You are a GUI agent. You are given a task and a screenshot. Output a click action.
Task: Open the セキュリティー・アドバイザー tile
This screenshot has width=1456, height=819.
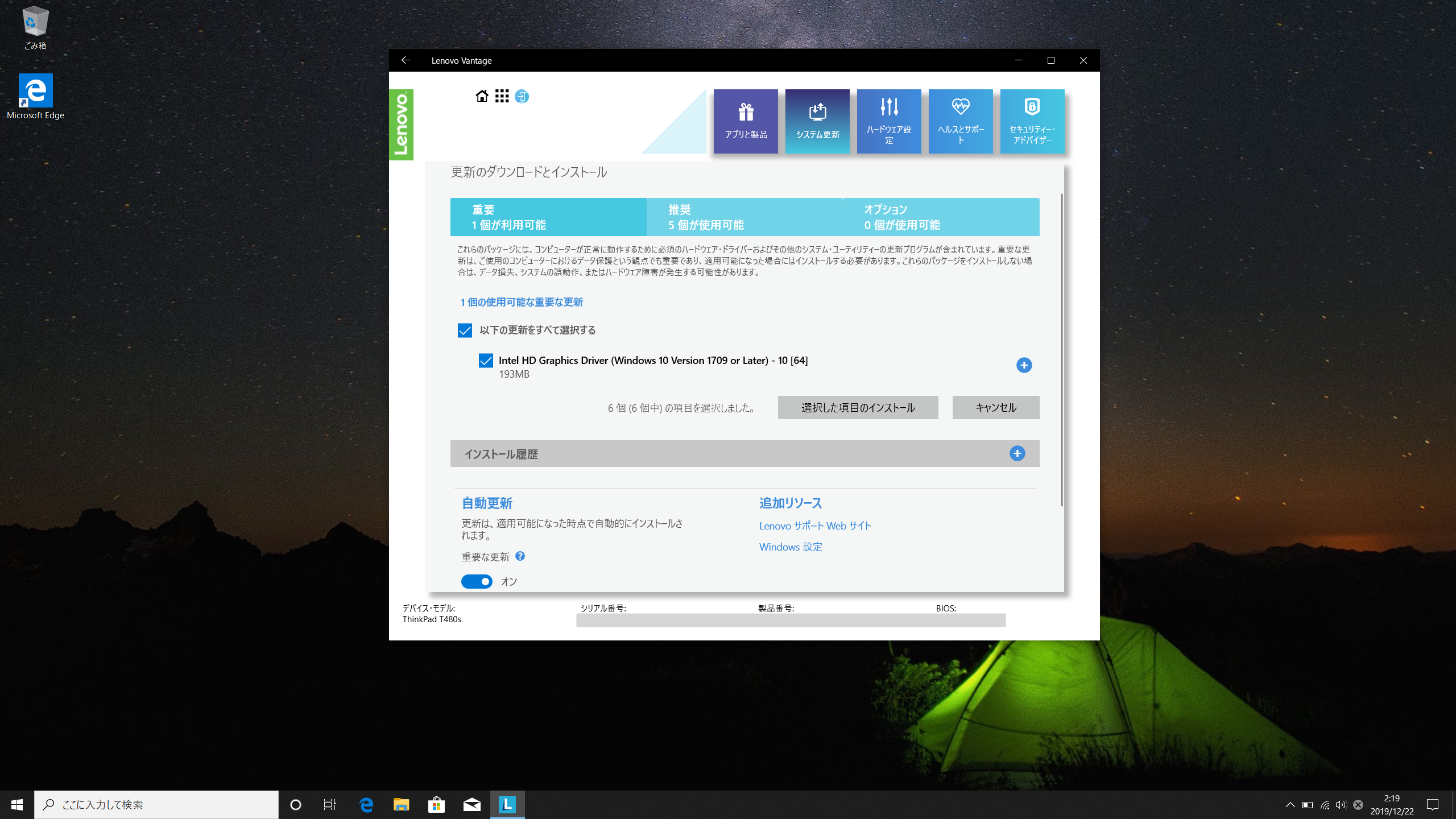(1032, 121)
